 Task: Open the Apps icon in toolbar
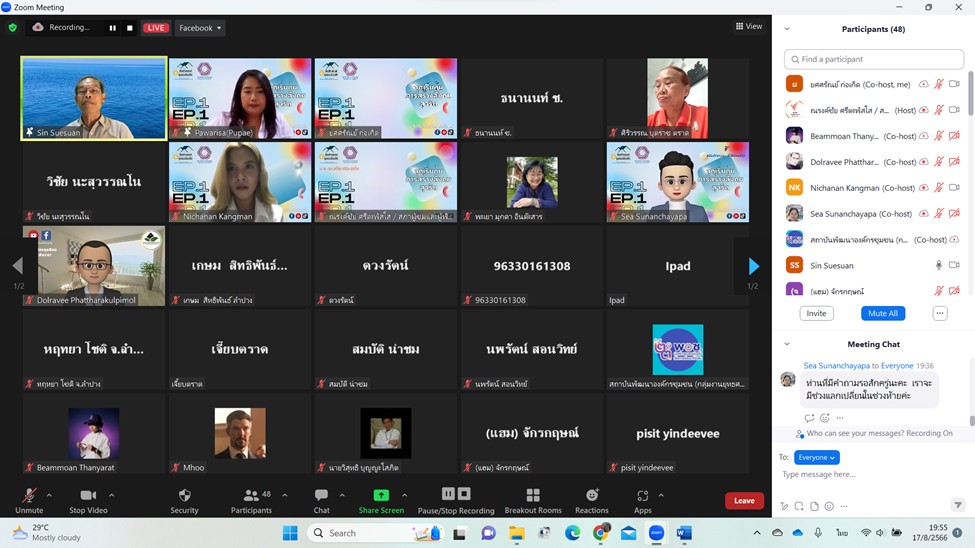pyautogui.click(x=642, y=500)
